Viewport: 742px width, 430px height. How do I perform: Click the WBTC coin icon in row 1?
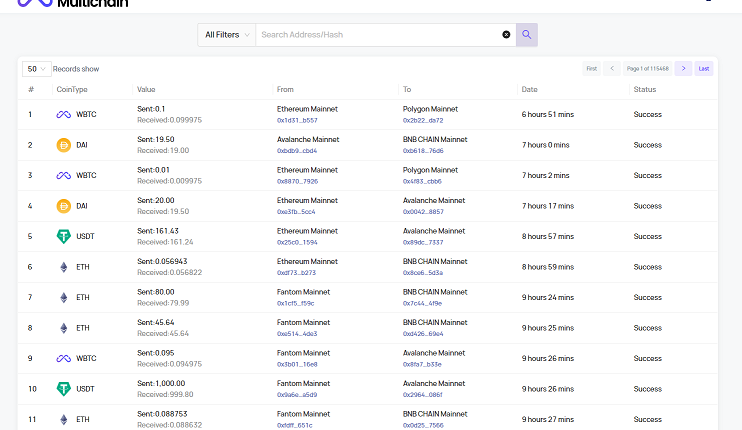click(x=63, y=115)
